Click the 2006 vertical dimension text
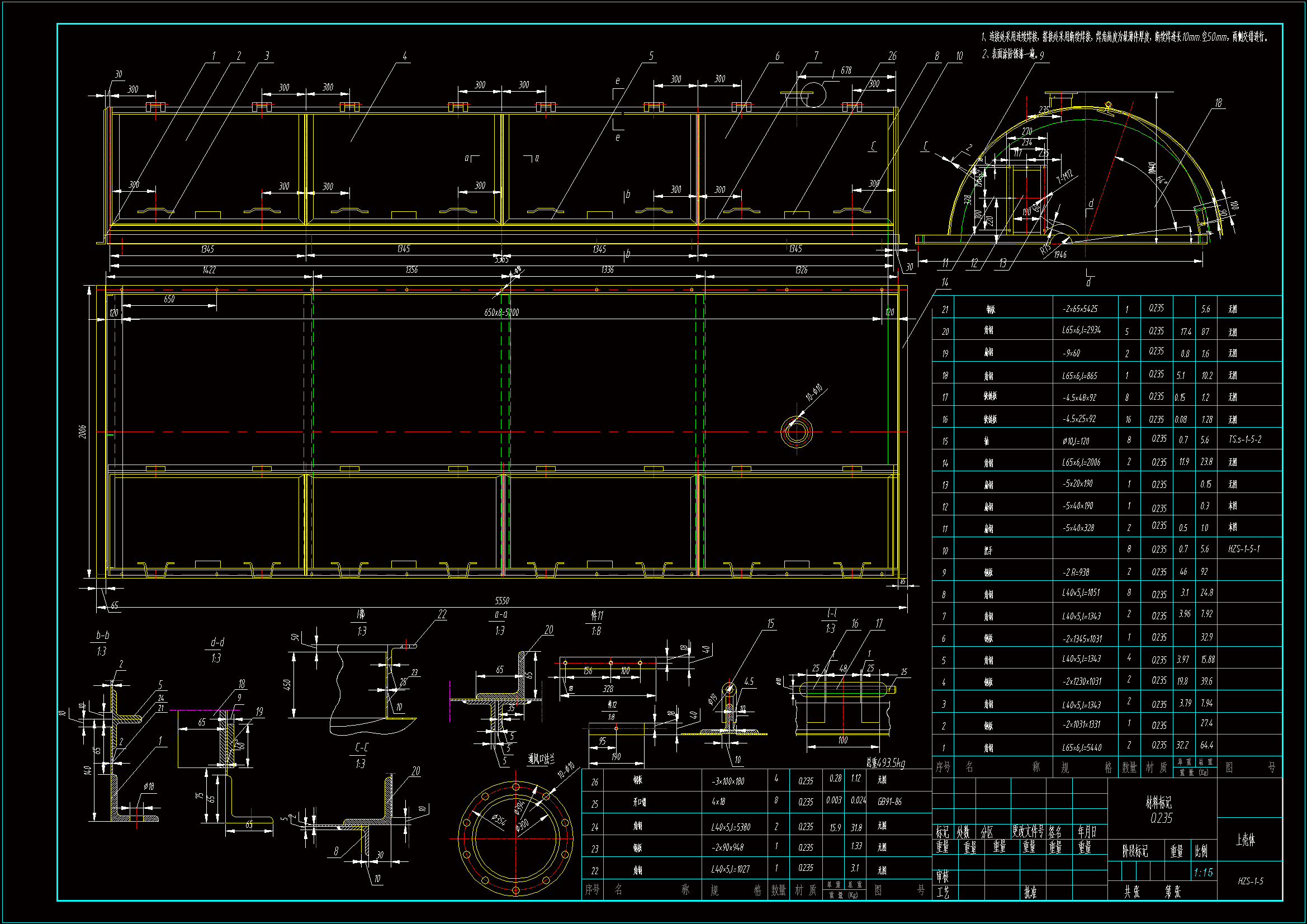1307x924 pixels. coord(83,431)
